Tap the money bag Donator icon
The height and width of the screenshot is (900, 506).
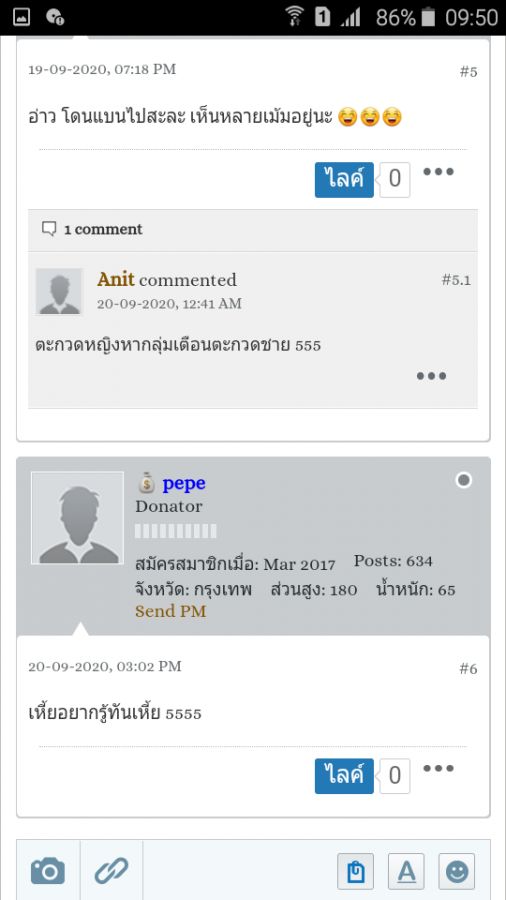coord(146,484)
